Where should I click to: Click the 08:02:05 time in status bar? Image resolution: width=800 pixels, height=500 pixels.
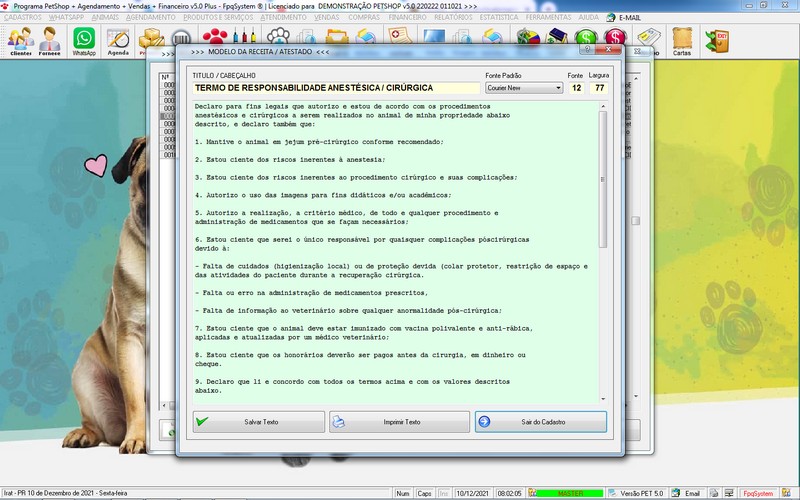(510, 493)
